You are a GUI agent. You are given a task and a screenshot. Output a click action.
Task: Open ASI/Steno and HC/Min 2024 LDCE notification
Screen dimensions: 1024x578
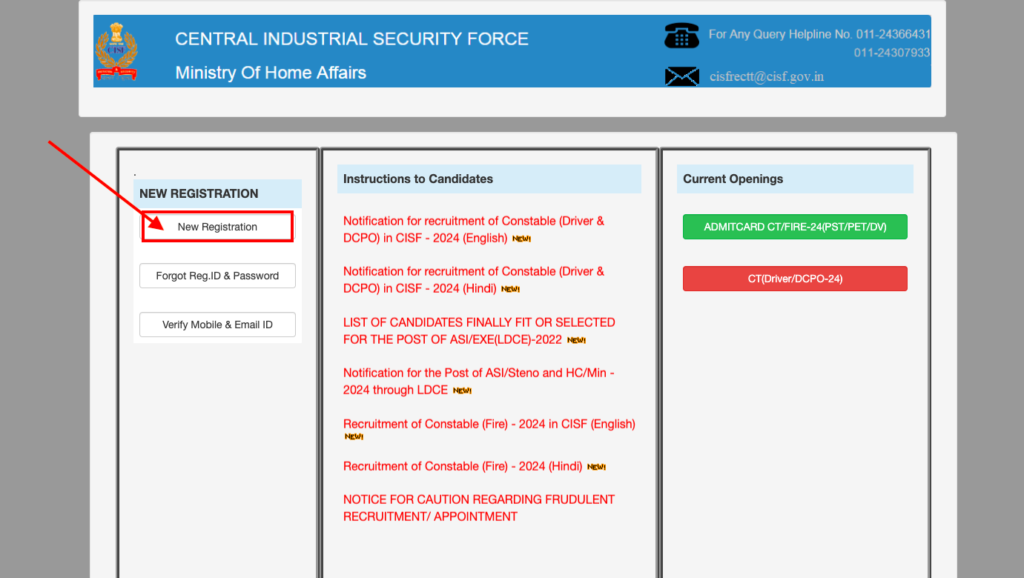pos(479,381)
